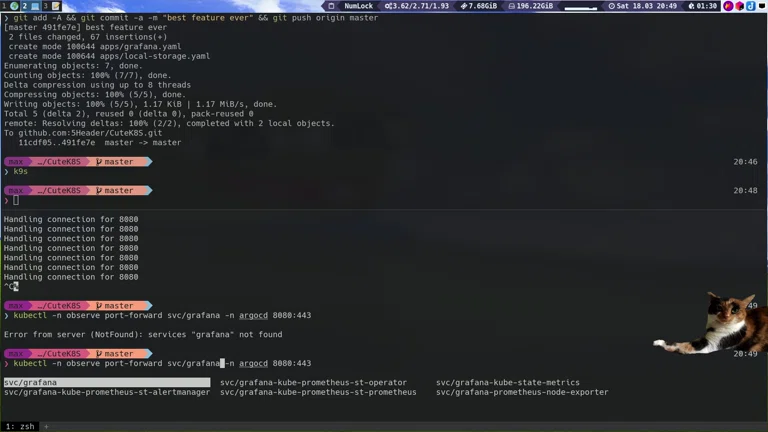Click 'Counting objects: 100% (7/7), done.' line
768x432 pixels.
pos(88,75)
